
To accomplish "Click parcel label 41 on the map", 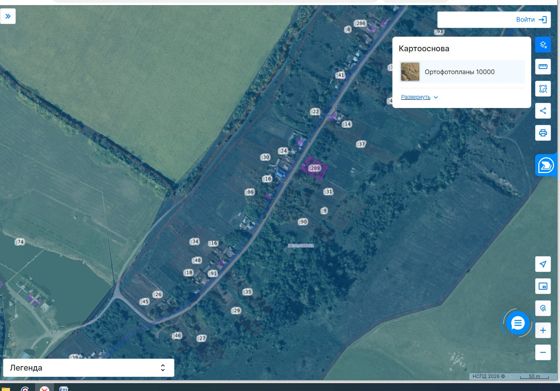I will coord(340,75).
